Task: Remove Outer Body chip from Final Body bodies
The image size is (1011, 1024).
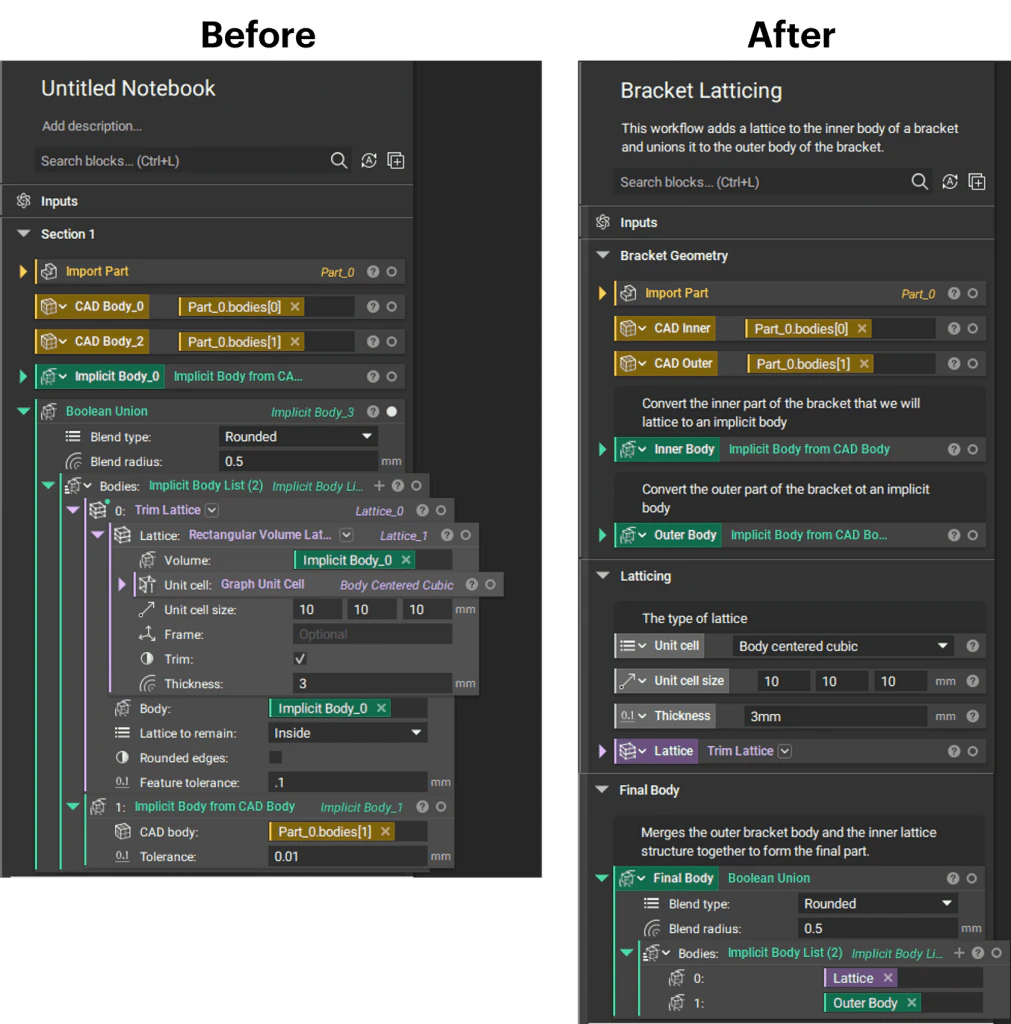Action: [912, 1002]
